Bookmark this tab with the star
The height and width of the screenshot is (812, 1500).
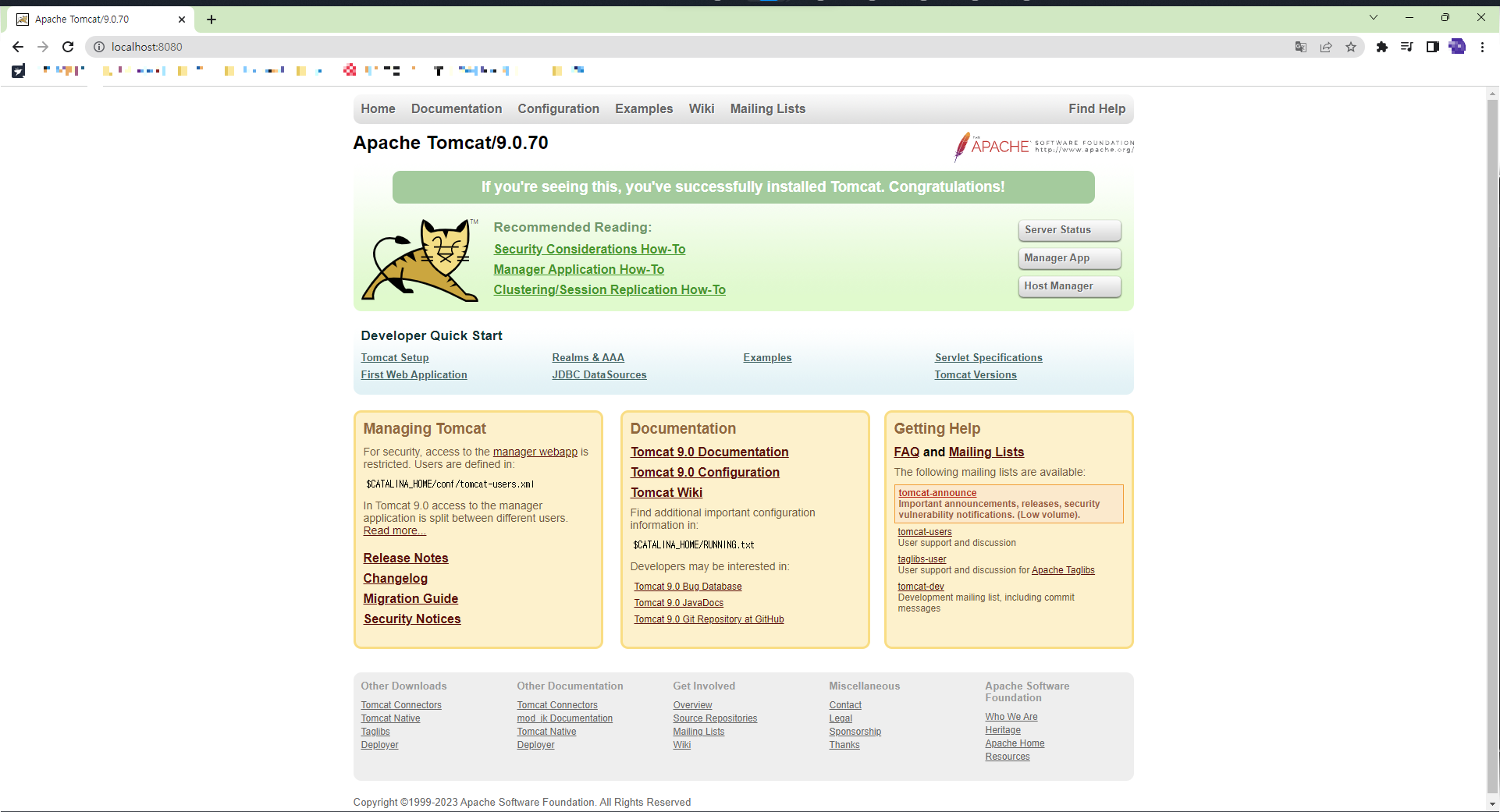coord(1351,47)
